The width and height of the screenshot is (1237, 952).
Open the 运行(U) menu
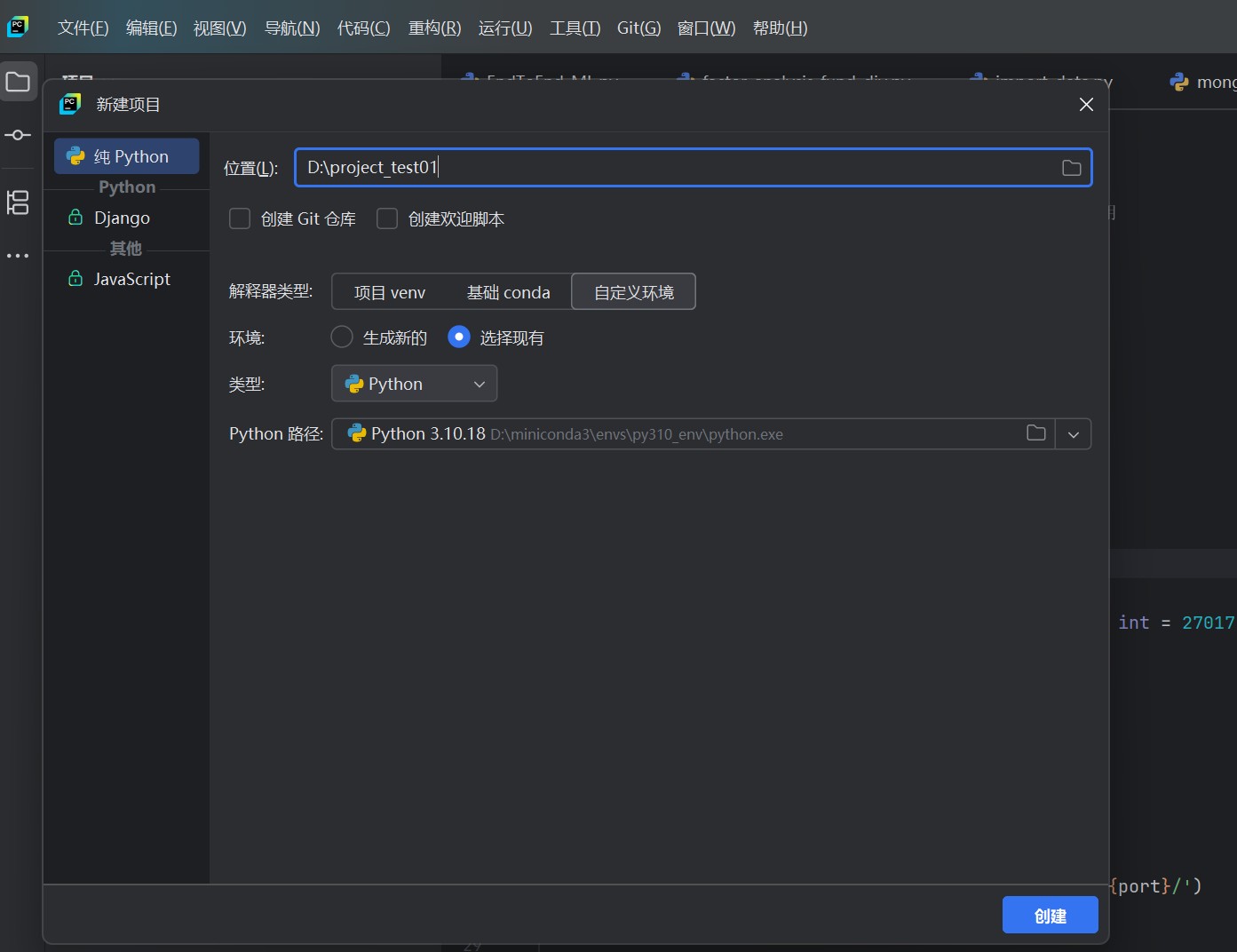coord(505,28)
